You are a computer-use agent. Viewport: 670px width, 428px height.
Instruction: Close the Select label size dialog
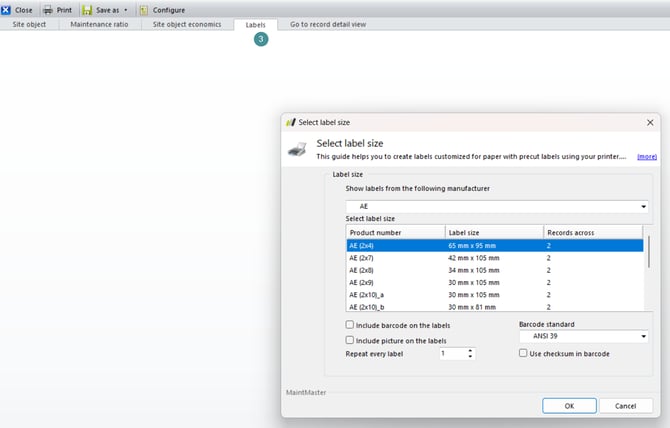650,122
